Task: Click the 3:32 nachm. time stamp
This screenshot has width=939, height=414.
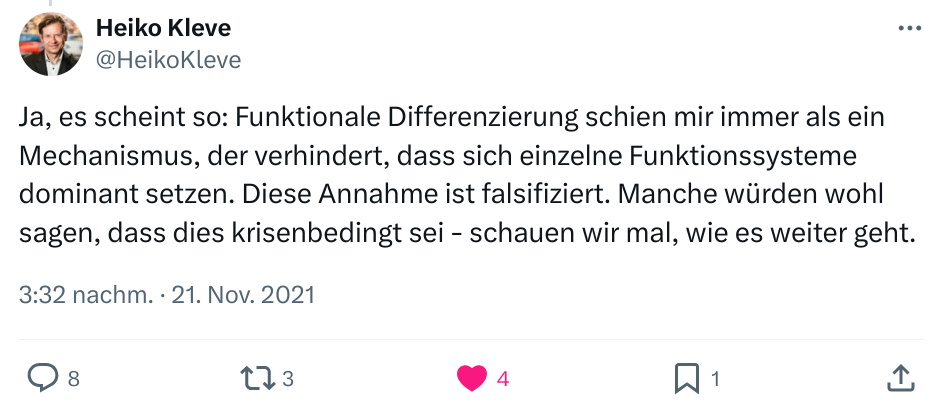Action: click(86, 295)
